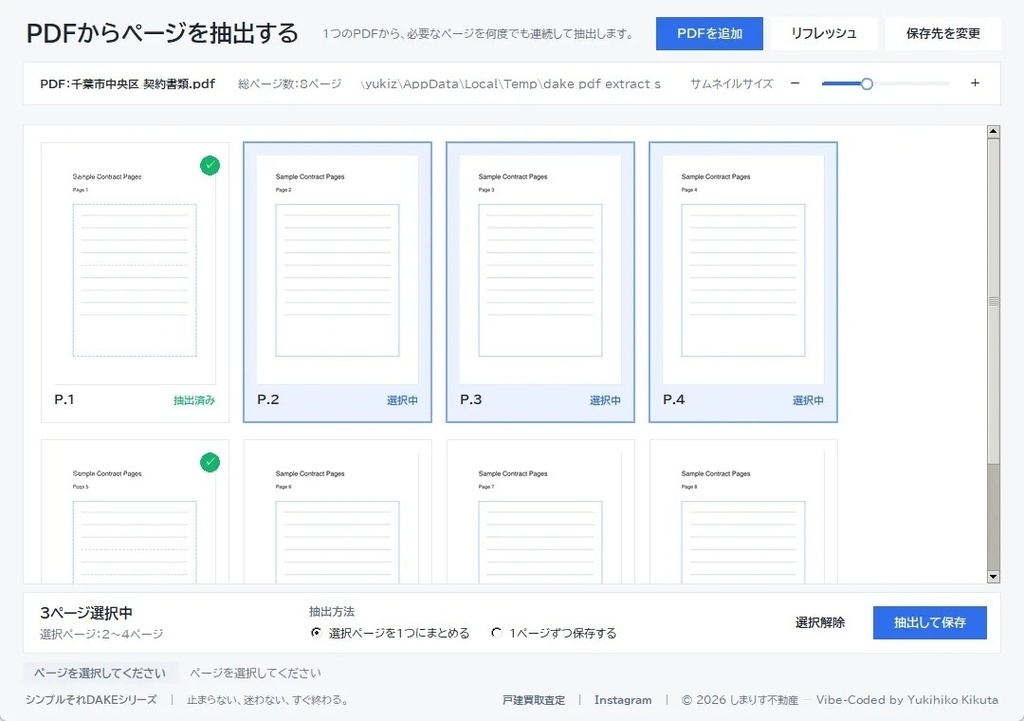Click green checkmark badge on Page 5
This screenshot has height=721, width=1024.
click(210, 462)
